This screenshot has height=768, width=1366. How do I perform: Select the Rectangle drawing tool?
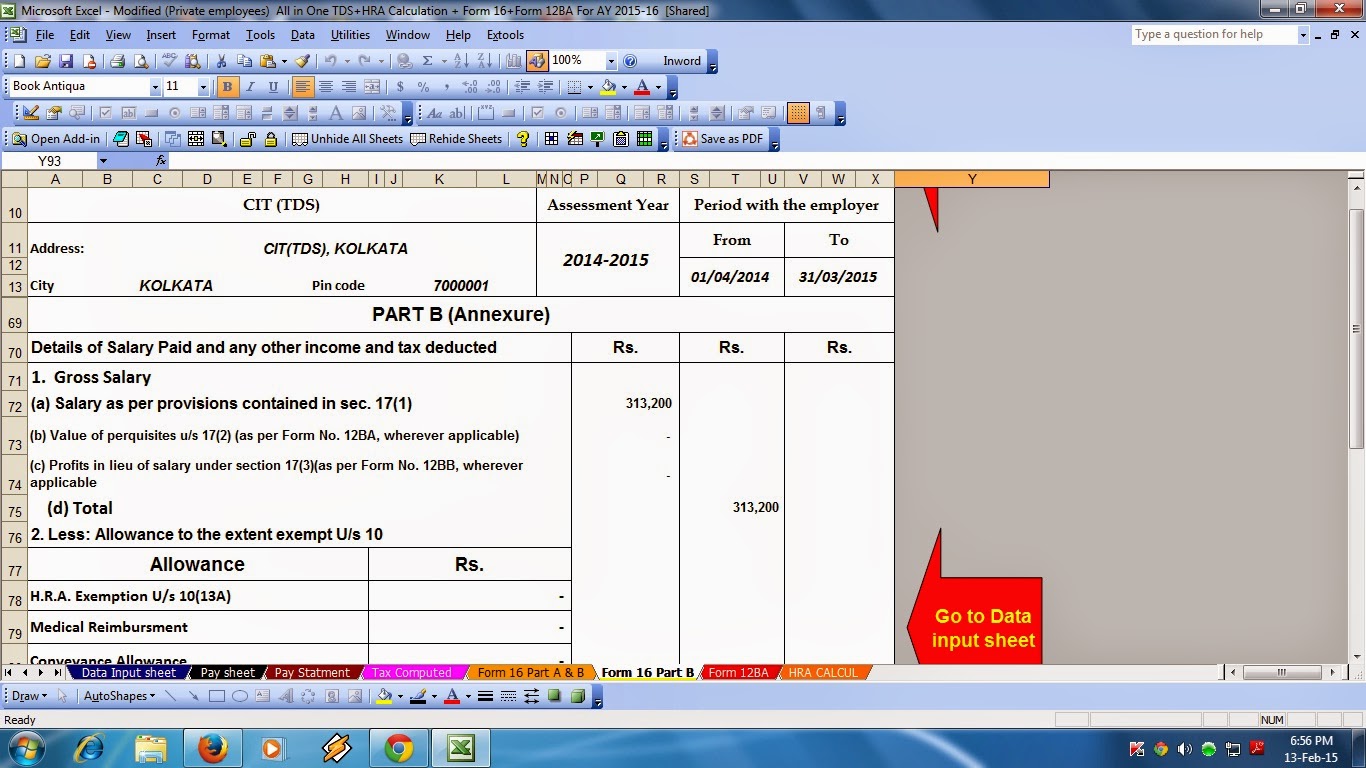(217, 696)
